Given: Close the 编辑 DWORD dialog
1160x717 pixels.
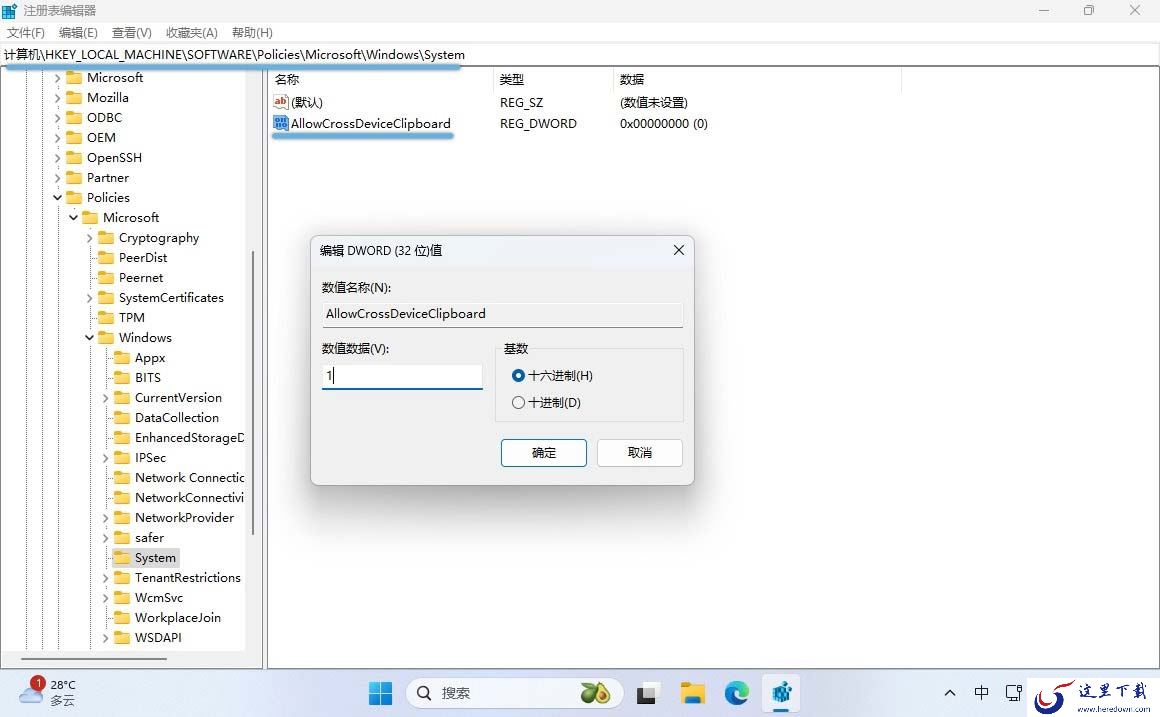Looking at the screenshot, I should [678, 251].
